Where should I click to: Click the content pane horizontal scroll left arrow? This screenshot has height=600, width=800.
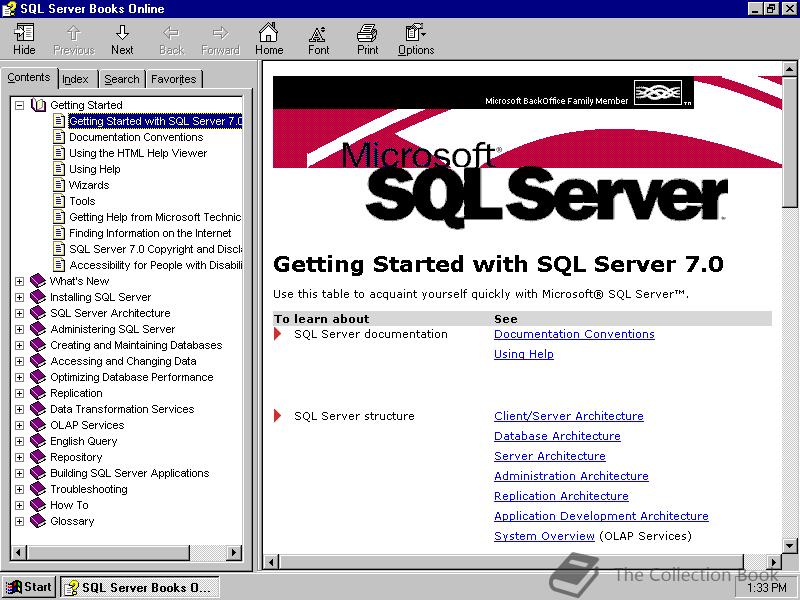[271, 562]
